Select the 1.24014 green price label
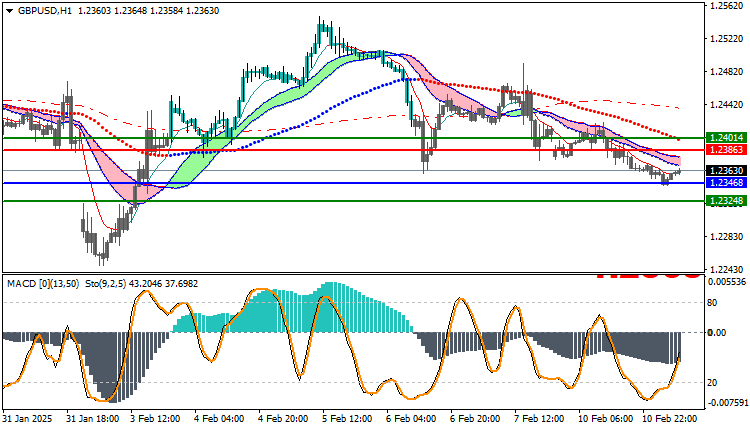 [727, 138]
